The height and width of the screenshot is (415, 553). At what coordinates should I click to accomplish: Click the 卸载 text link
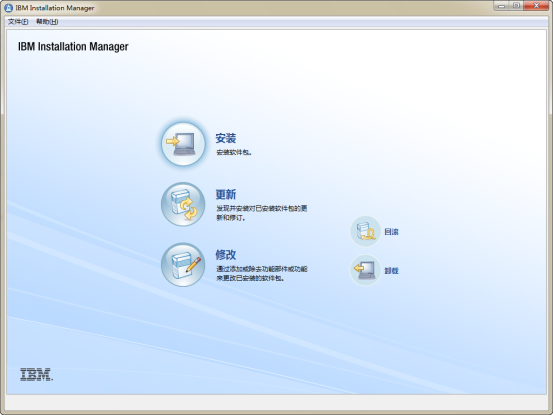pos(391,270)
